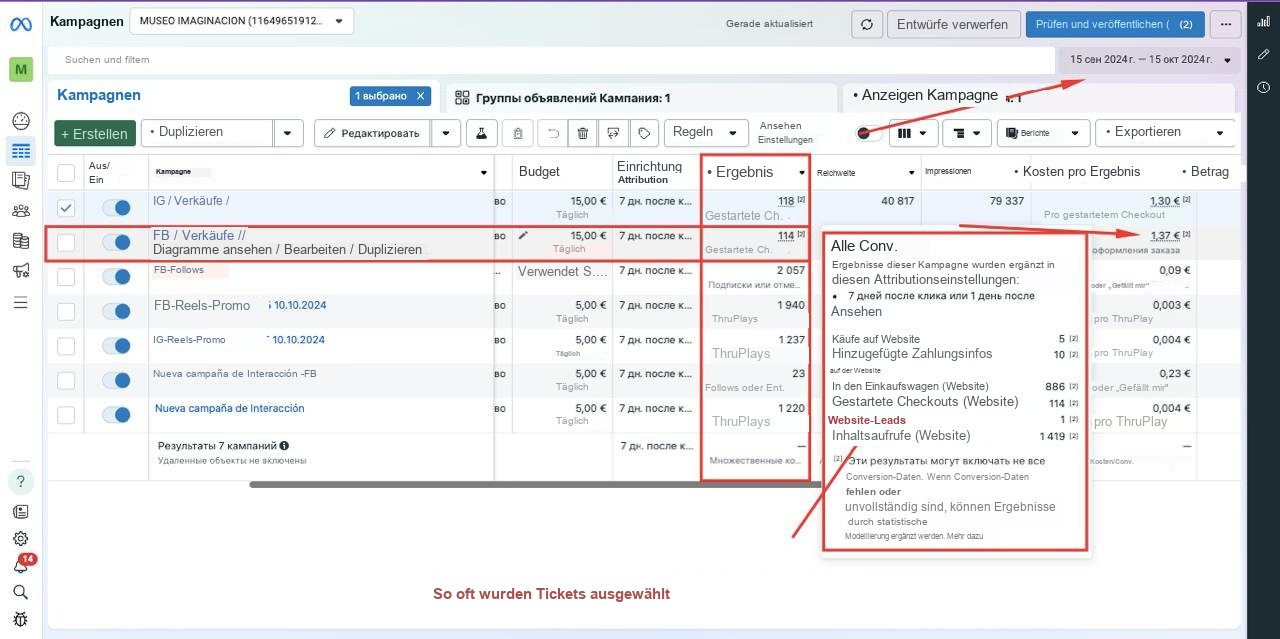Open the Berichte dropdown

click(x=1043, y=132)
